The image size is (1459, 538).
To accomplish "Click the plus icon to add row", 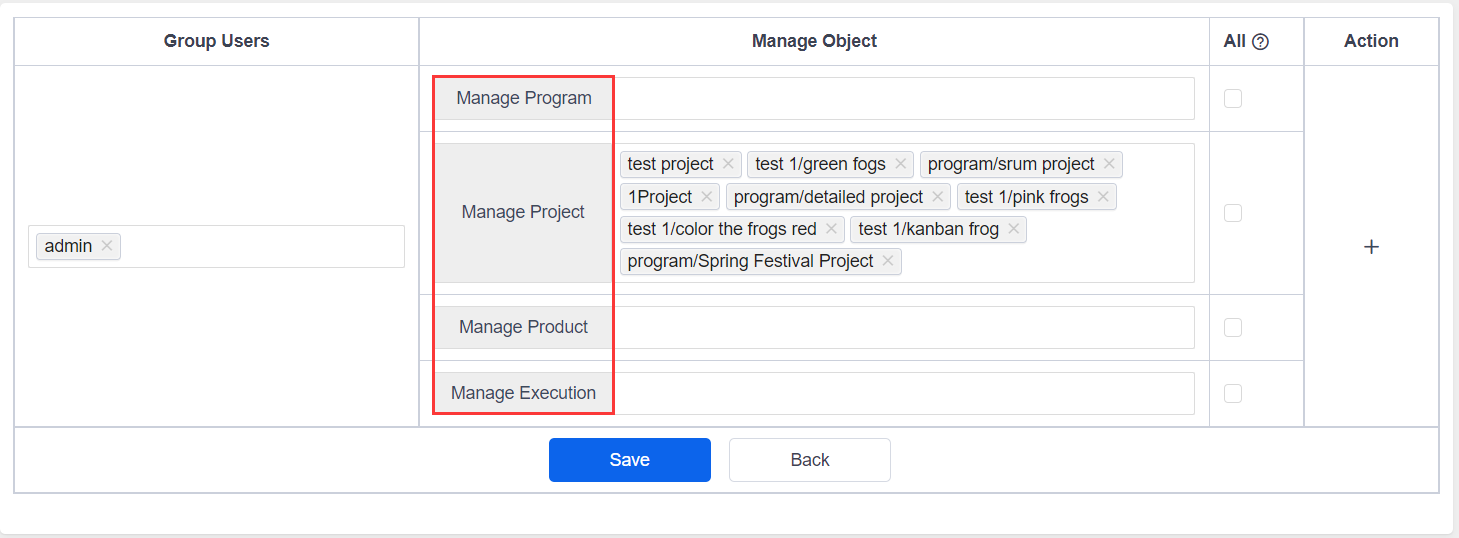I will pos(1371,247).
